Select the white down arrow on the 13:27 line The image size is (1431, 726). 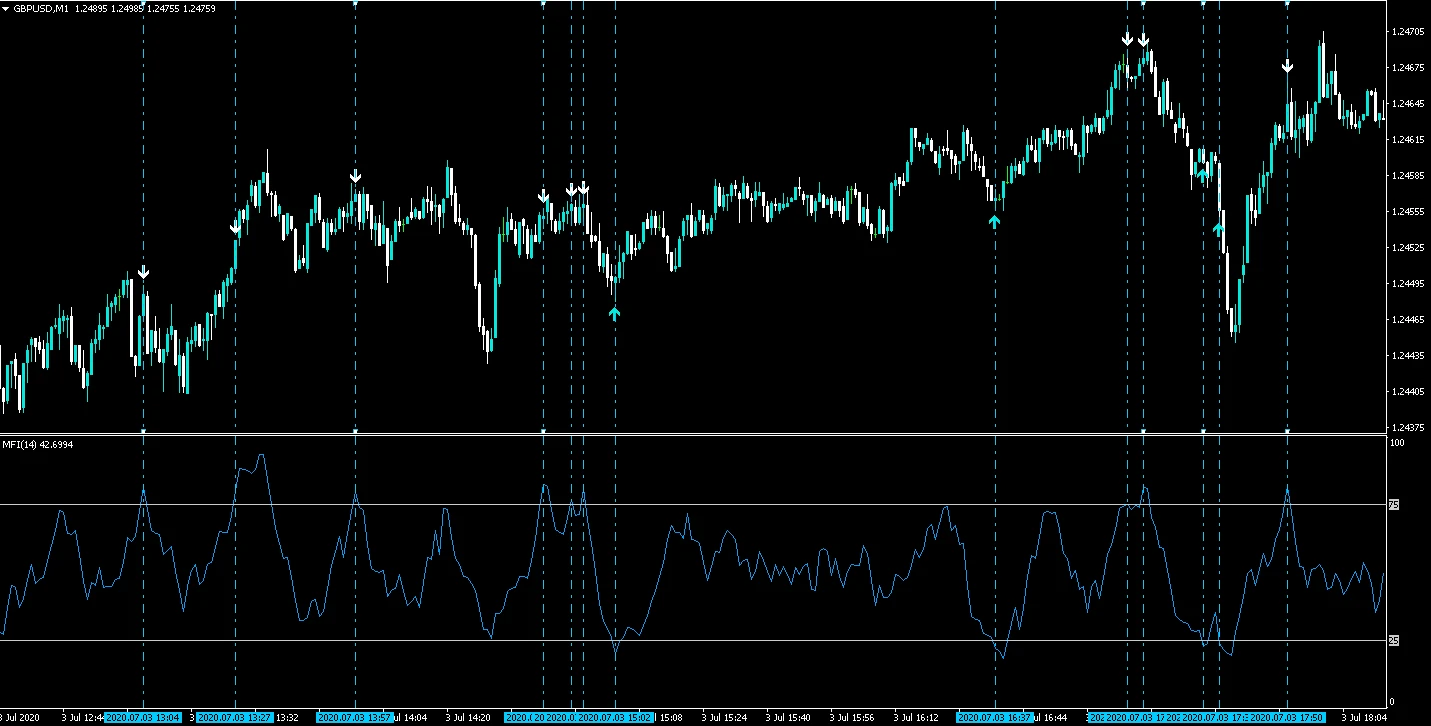236,226
